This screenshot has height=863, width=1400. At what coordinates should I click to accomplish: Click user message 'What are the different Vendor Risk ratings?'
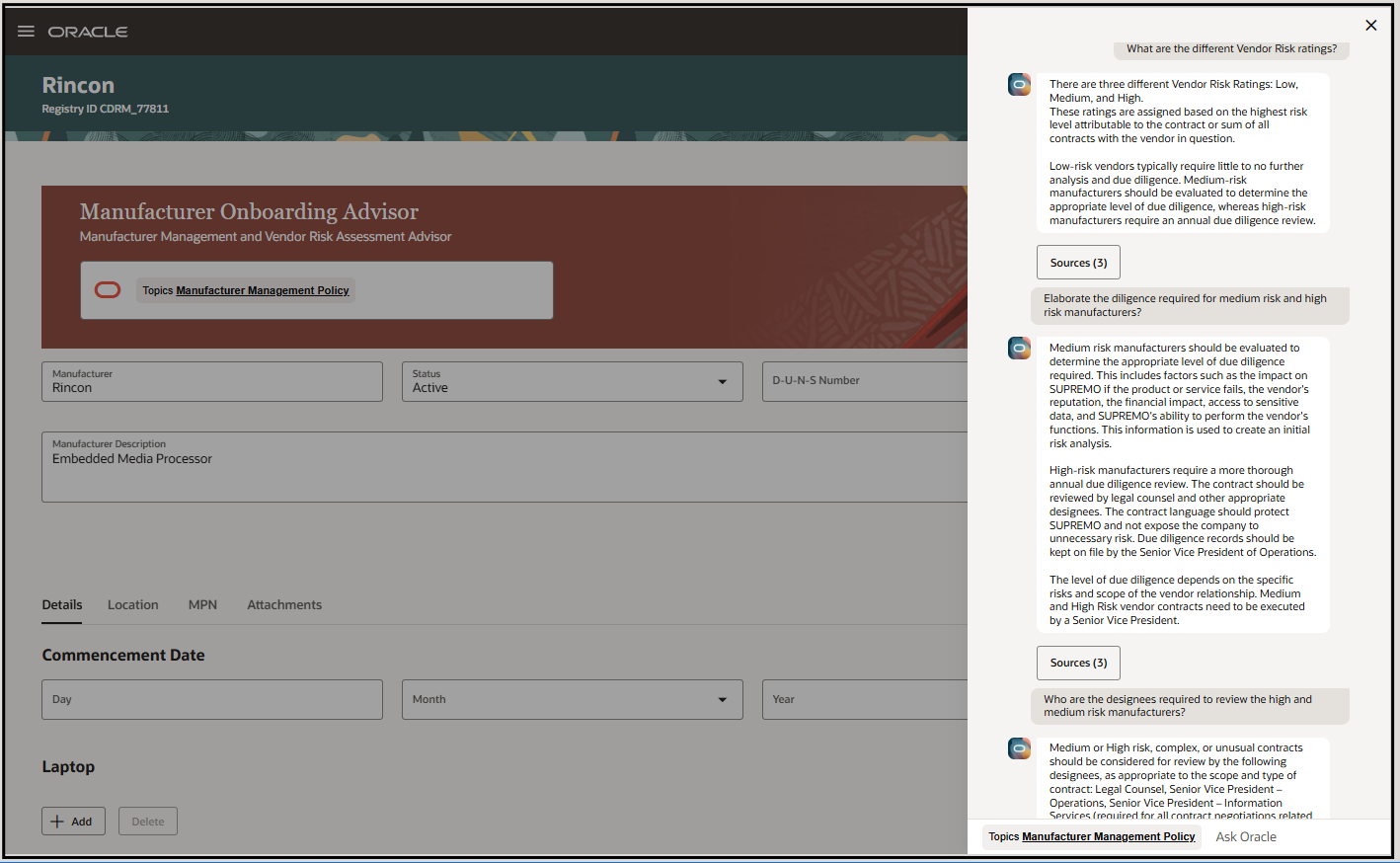pos(1231,48)
